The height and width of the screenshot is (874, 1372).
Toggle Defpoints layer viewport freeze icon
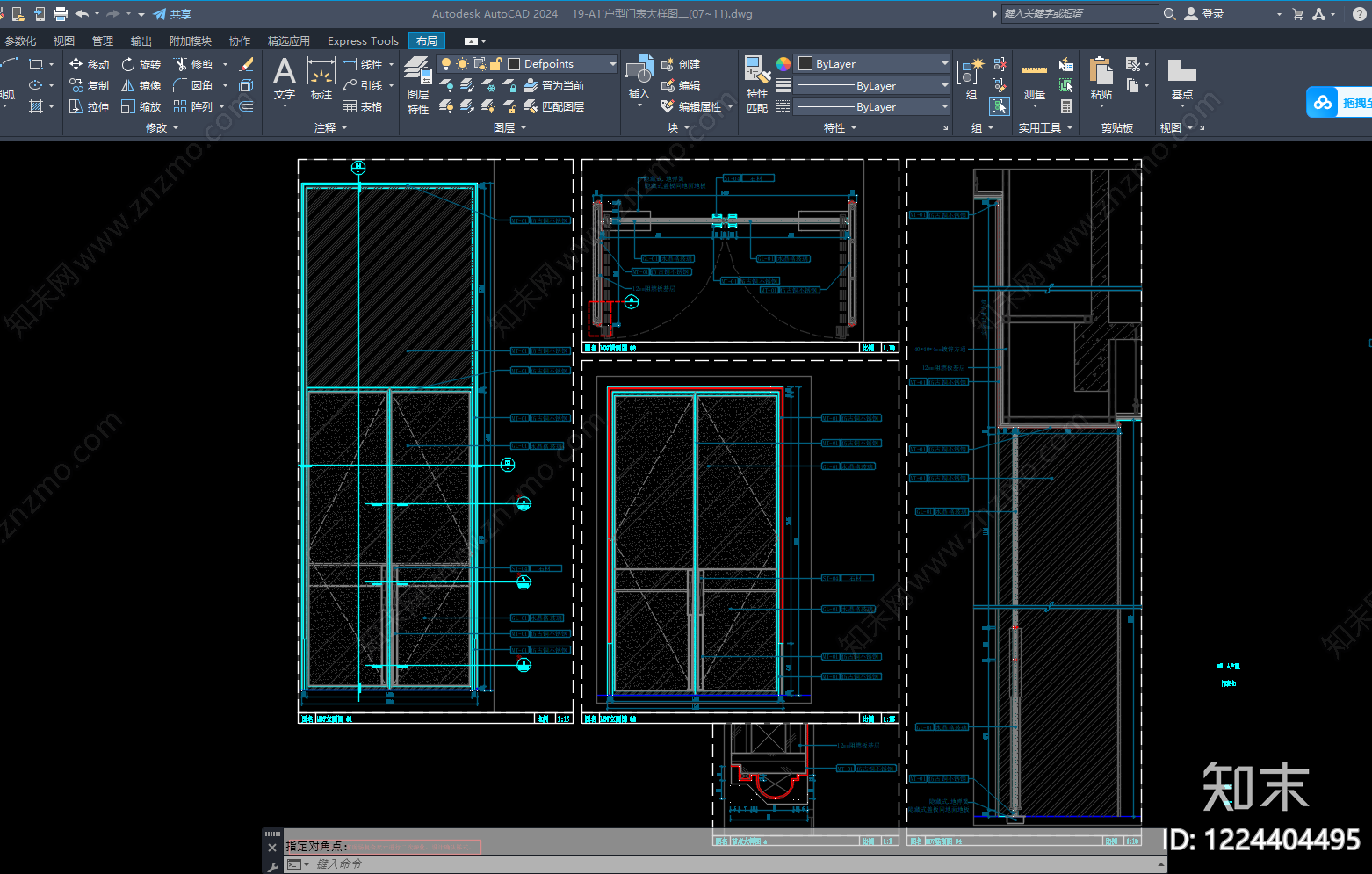(x=479, y=64)
